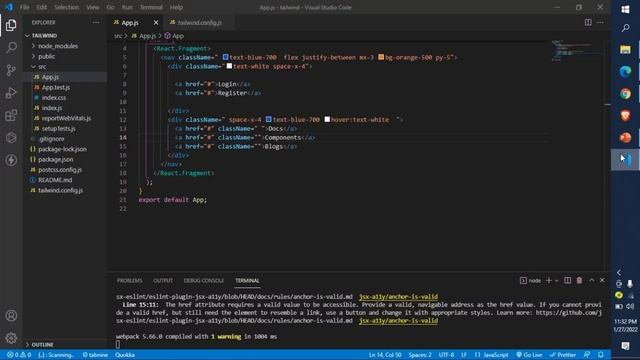Collapse the TAILWIND project root
Screen dimensions: 640x360
27,36
